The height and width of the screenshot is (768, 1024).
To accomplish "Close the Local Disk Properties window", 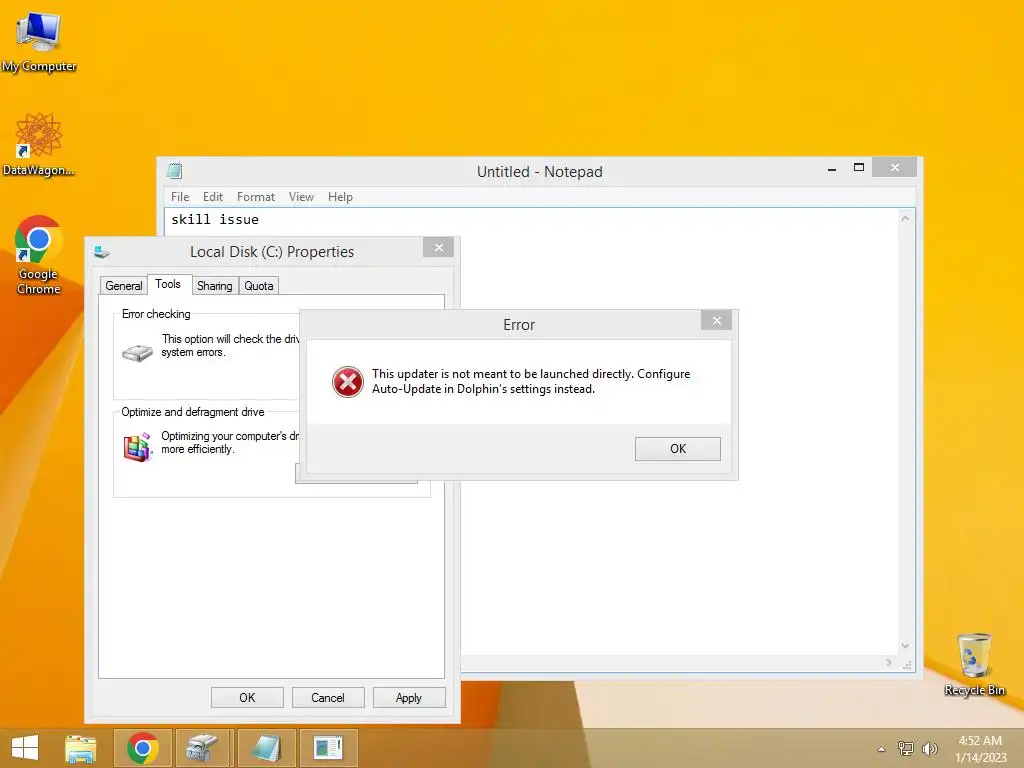I will pyautogui.click(x=439, y=248).
